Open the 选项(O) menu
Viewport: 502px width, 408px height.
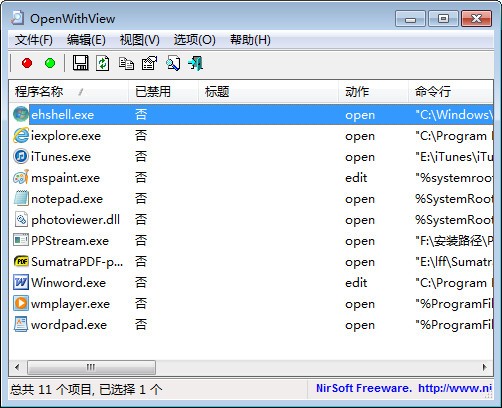(x=194, y=40)
